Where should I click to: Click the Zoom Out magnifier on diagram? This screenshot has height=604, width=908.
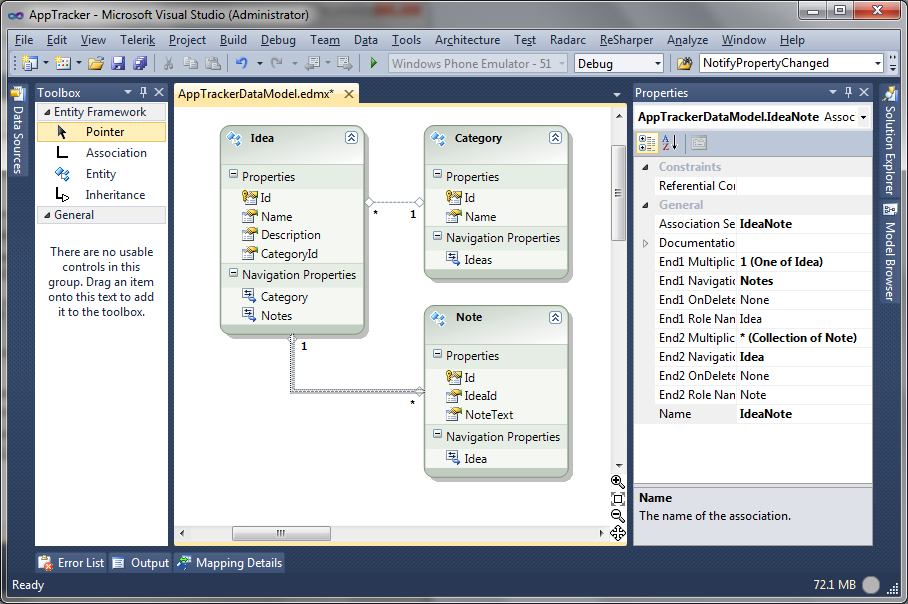point(617,515)
